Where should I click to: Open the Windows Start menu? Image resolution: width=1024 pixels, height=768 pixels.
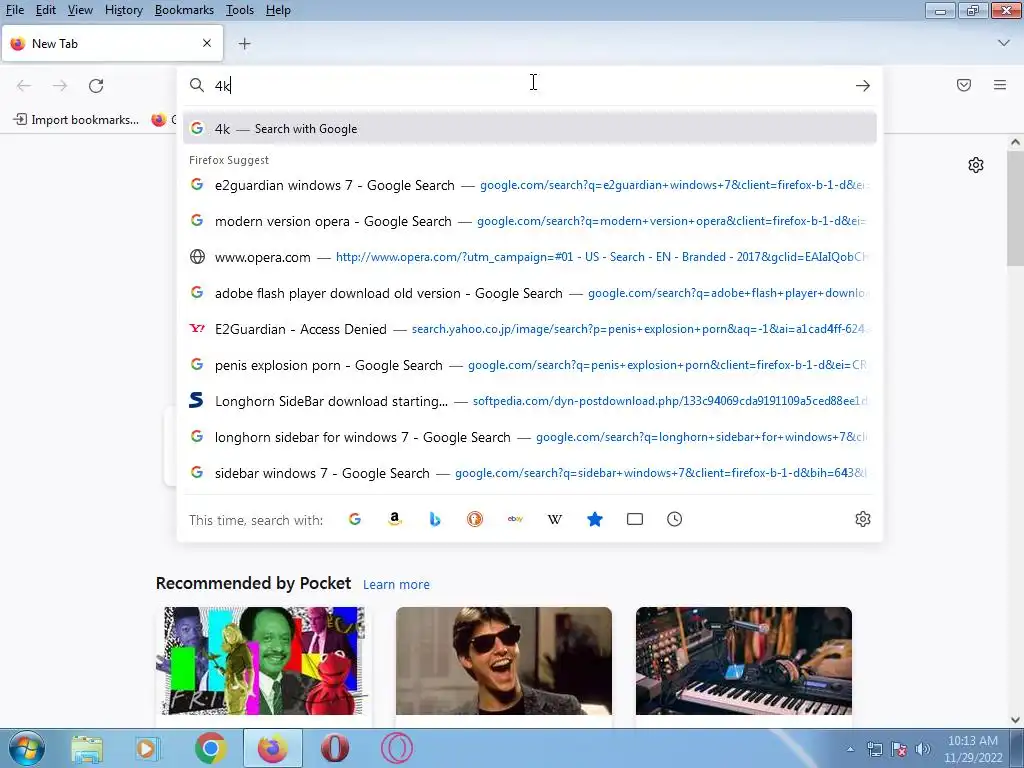click(x=26, y=748)
